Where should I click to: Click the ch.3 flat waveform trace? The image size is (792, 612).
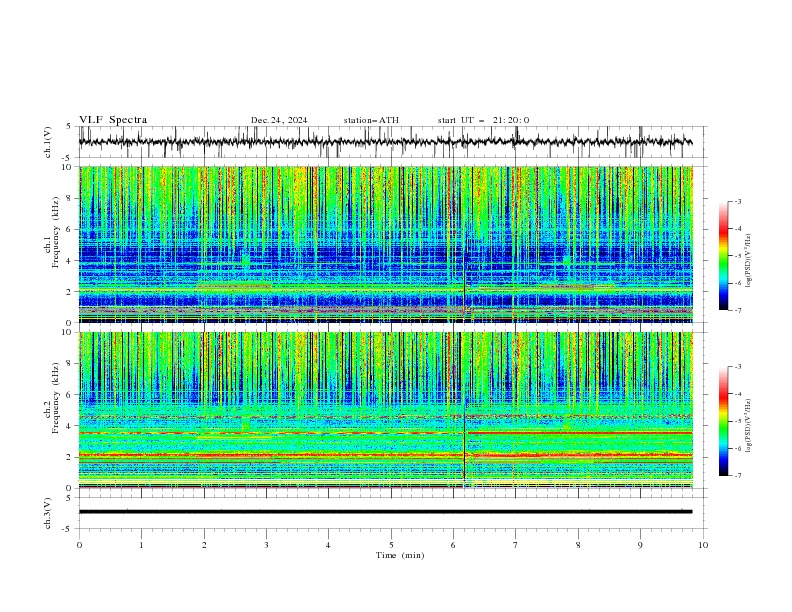point(385,512)
